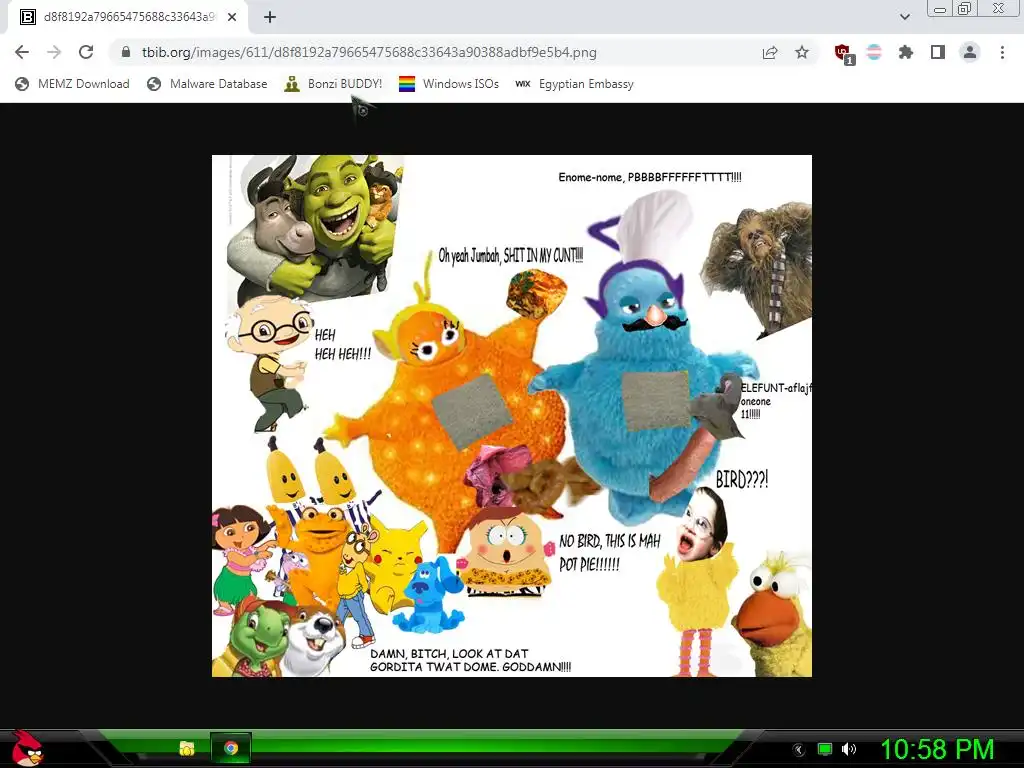Minimize the browser window
The image size is (1024, 768).
[940, 9]
